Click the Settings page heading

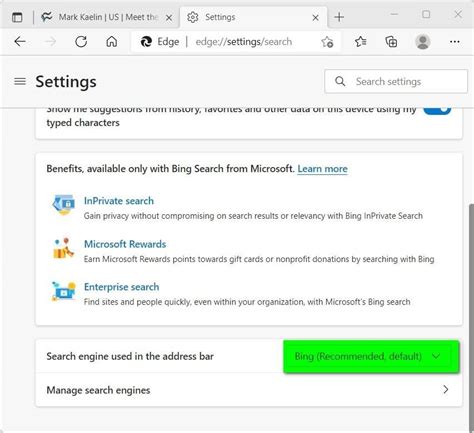point(66,82)
